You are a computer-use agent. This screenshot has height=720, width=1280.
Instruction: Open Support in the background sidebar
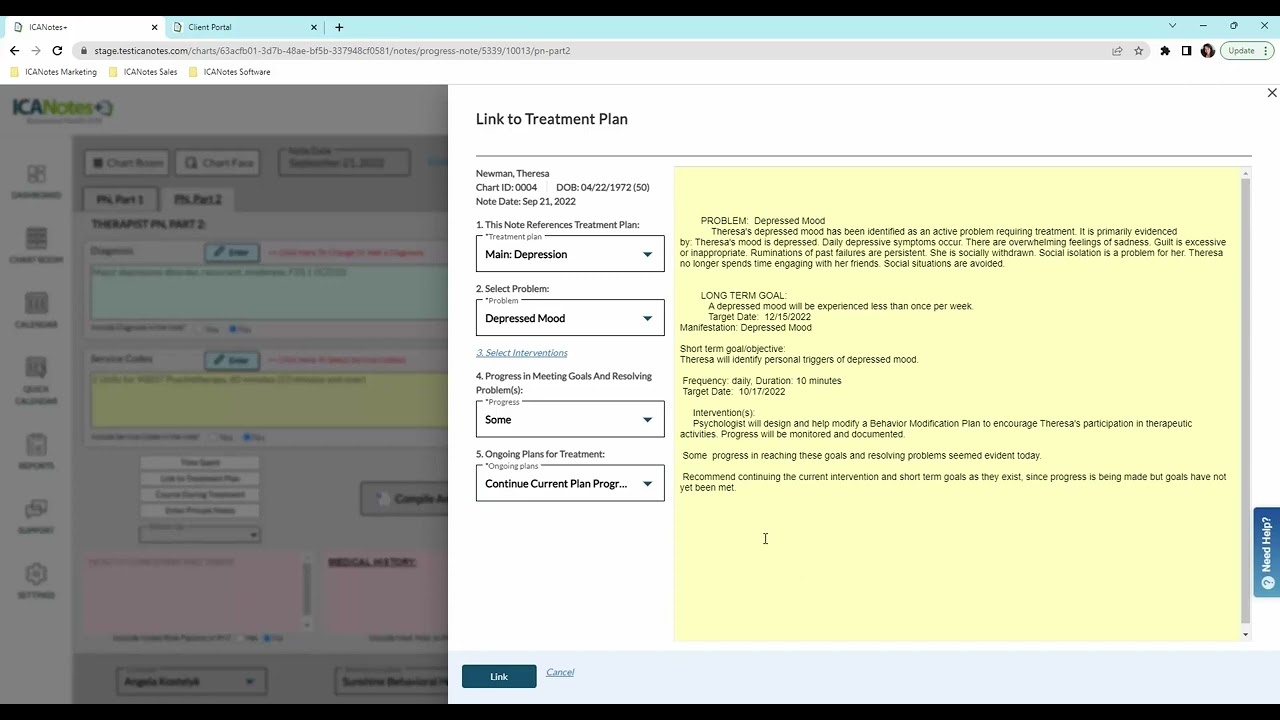pyautogui.click(x=36, y=517)
